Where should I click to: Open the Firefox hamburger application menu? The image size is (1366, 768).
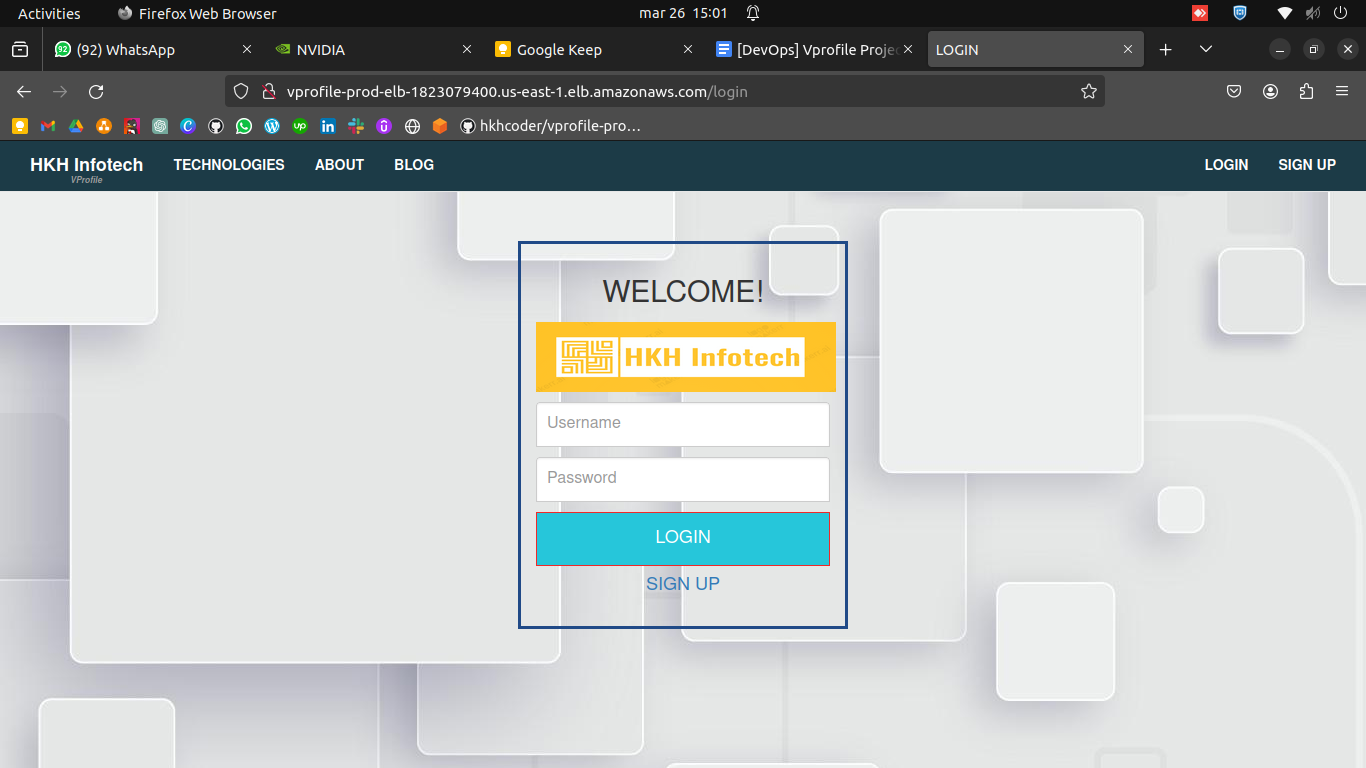point(1342,91)
